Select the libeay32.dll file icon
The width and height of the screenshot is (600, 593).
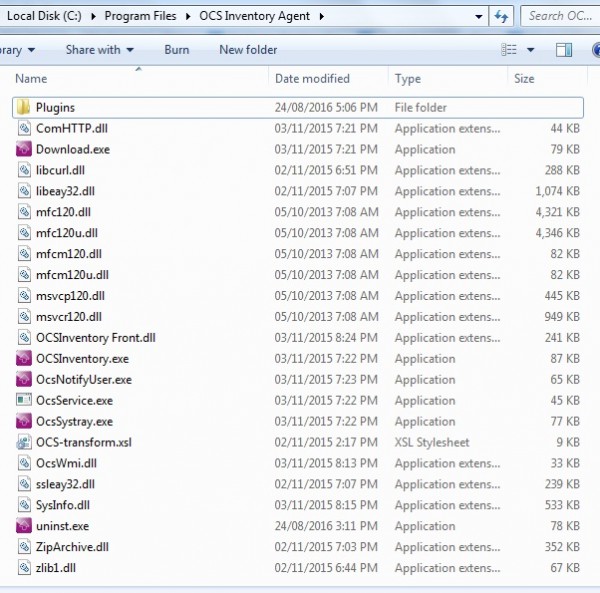pos(24,191)
